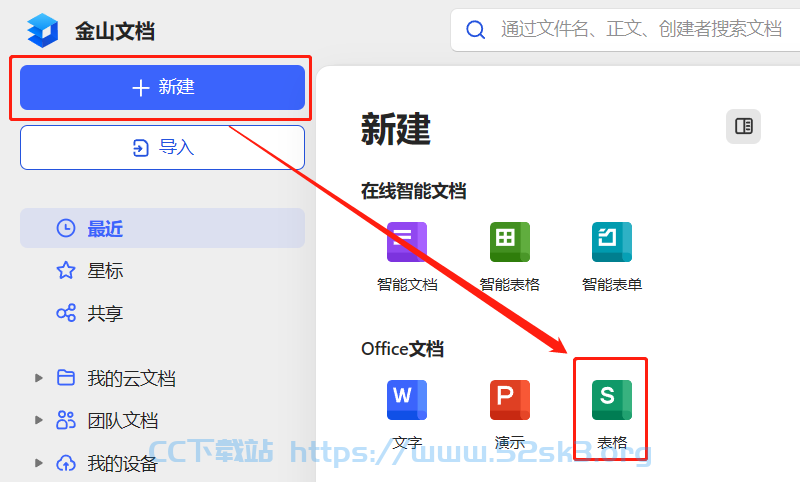Expand the 我的设备 tree arrow
800x482 pixels.
click(x=38, y=463)
